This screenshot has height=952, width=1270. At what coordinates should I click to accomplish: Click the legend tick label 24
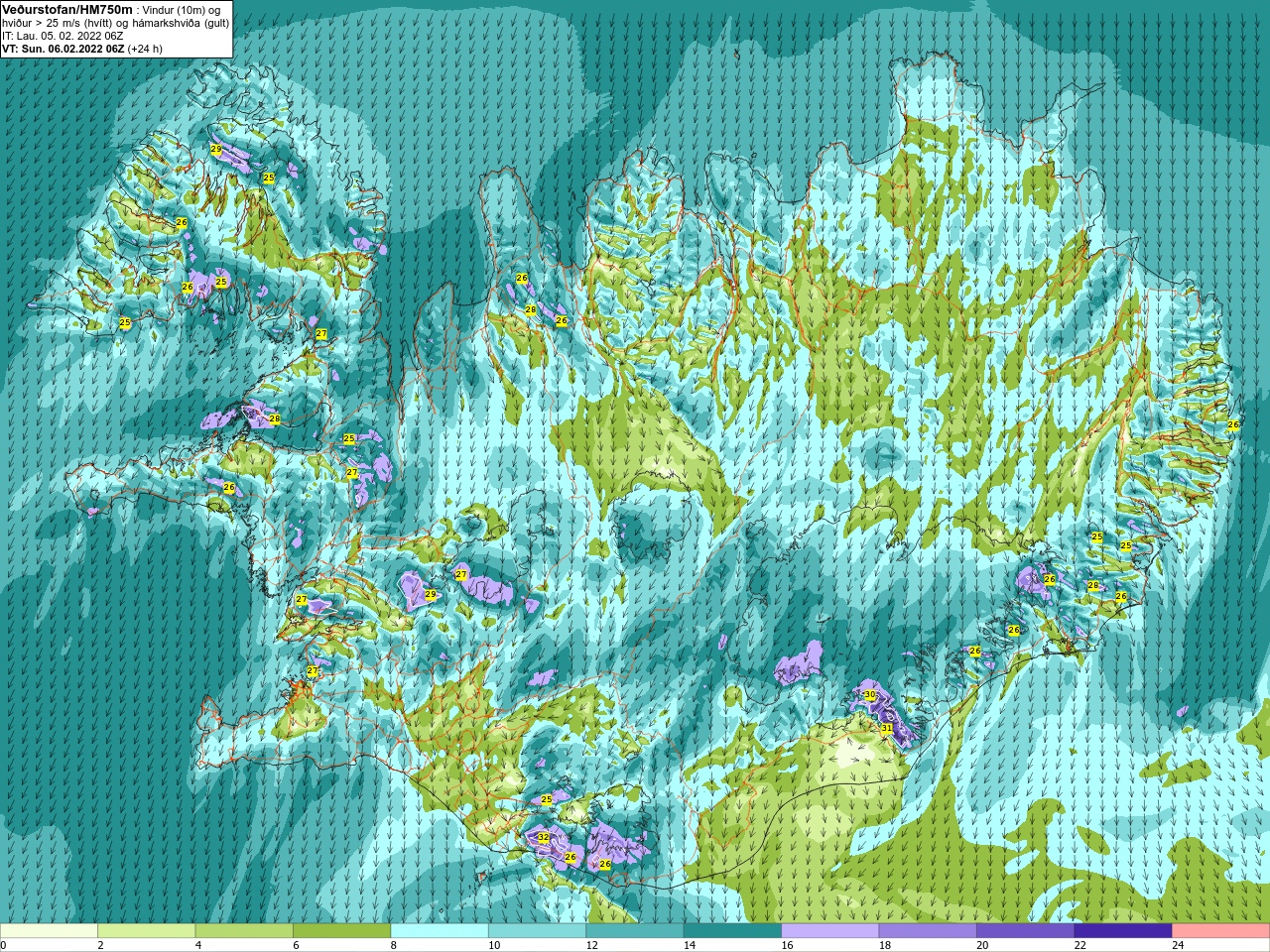[1178, 945]
